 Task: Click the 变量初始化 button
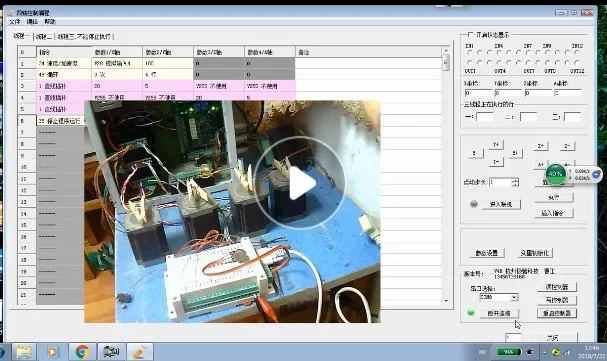[x=535, y=253]
